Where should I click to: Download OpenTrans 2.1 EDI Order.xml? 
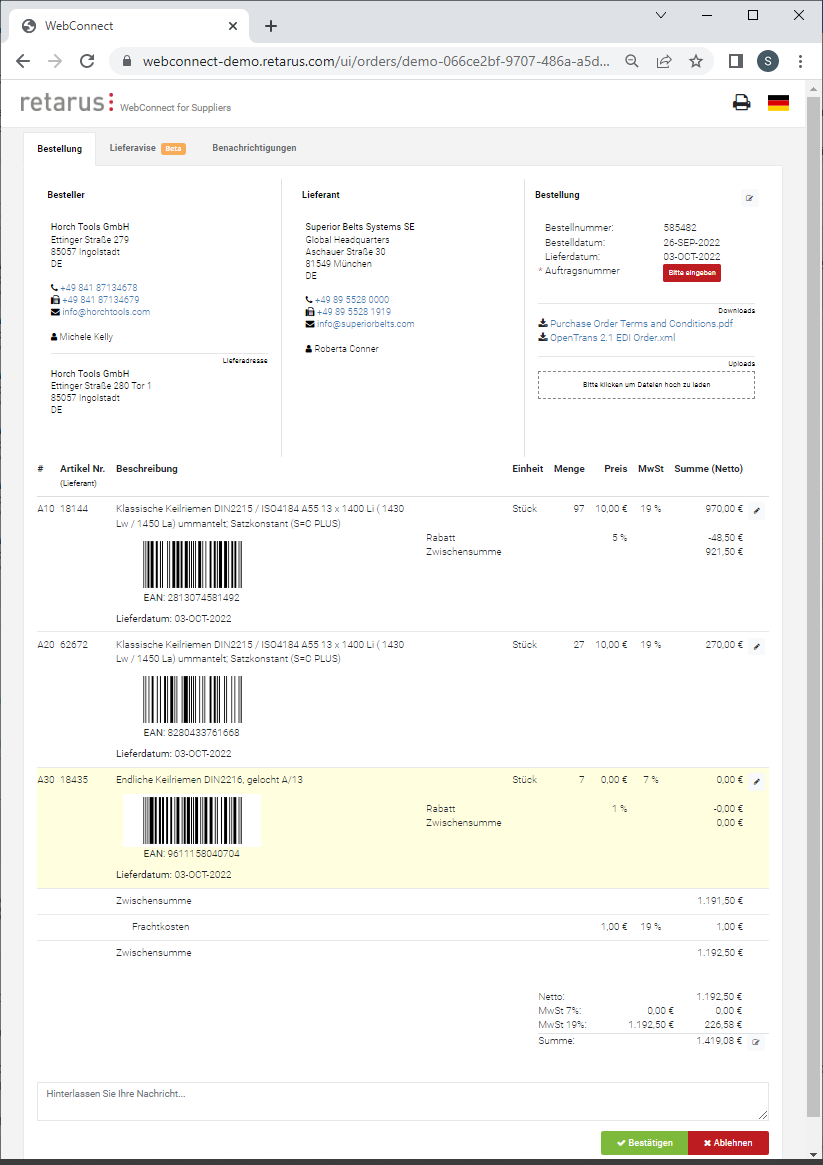coord(612,338)
